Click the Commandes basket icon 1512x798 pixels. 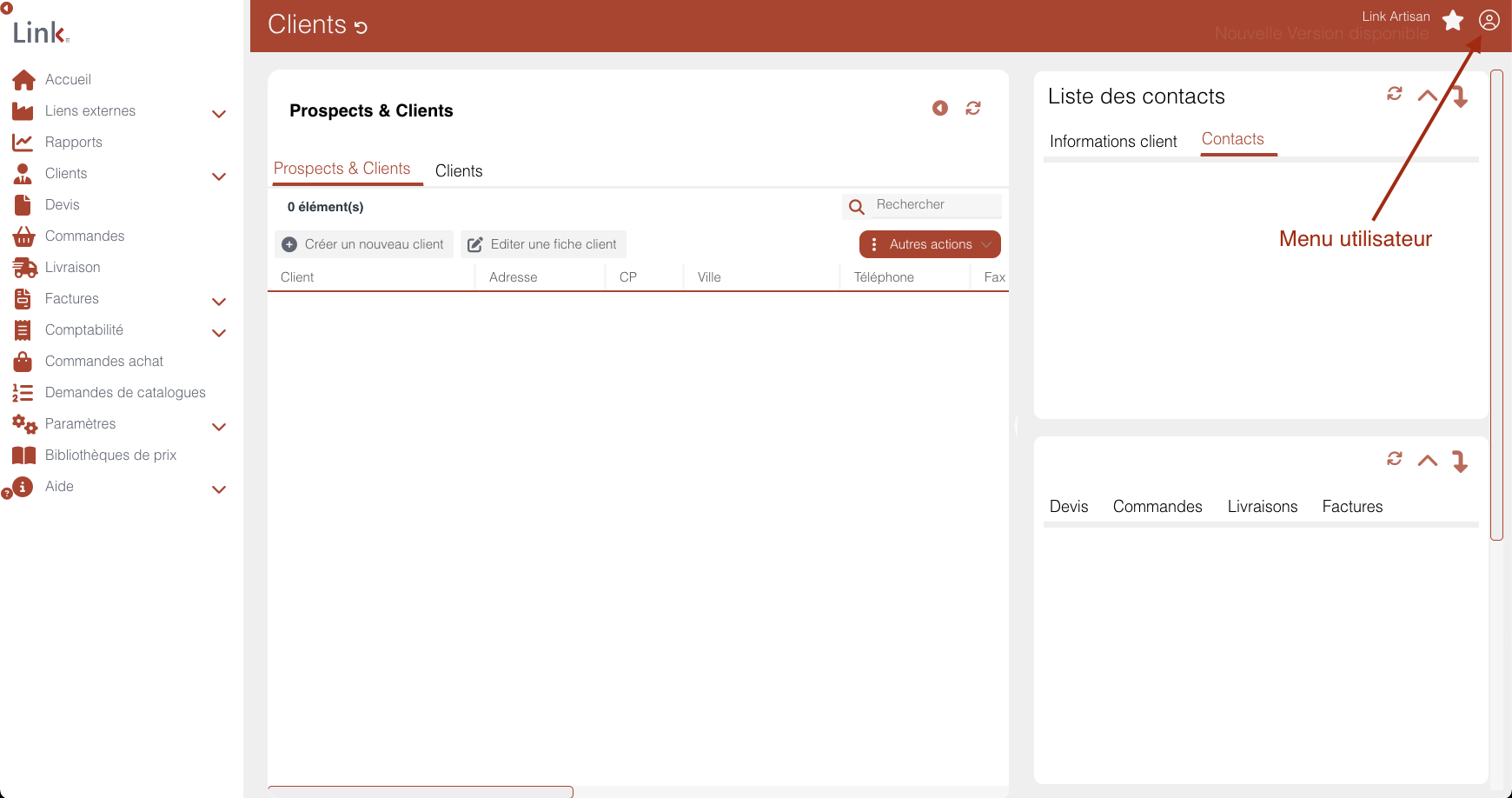[x=23, y=236]
